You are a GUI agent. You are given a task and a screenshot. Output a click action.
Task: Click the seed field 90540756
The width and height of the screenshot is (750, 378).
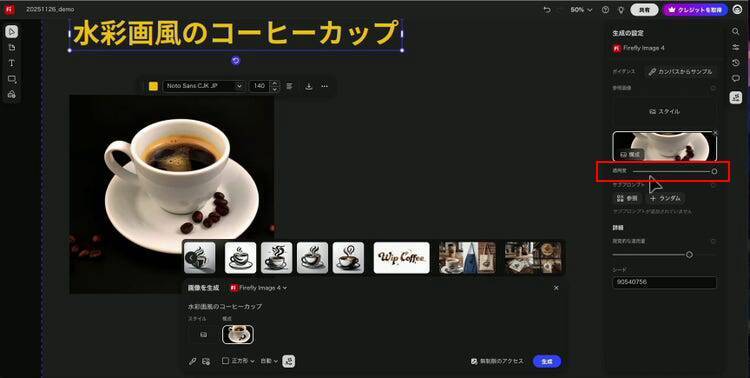(664, 282)
